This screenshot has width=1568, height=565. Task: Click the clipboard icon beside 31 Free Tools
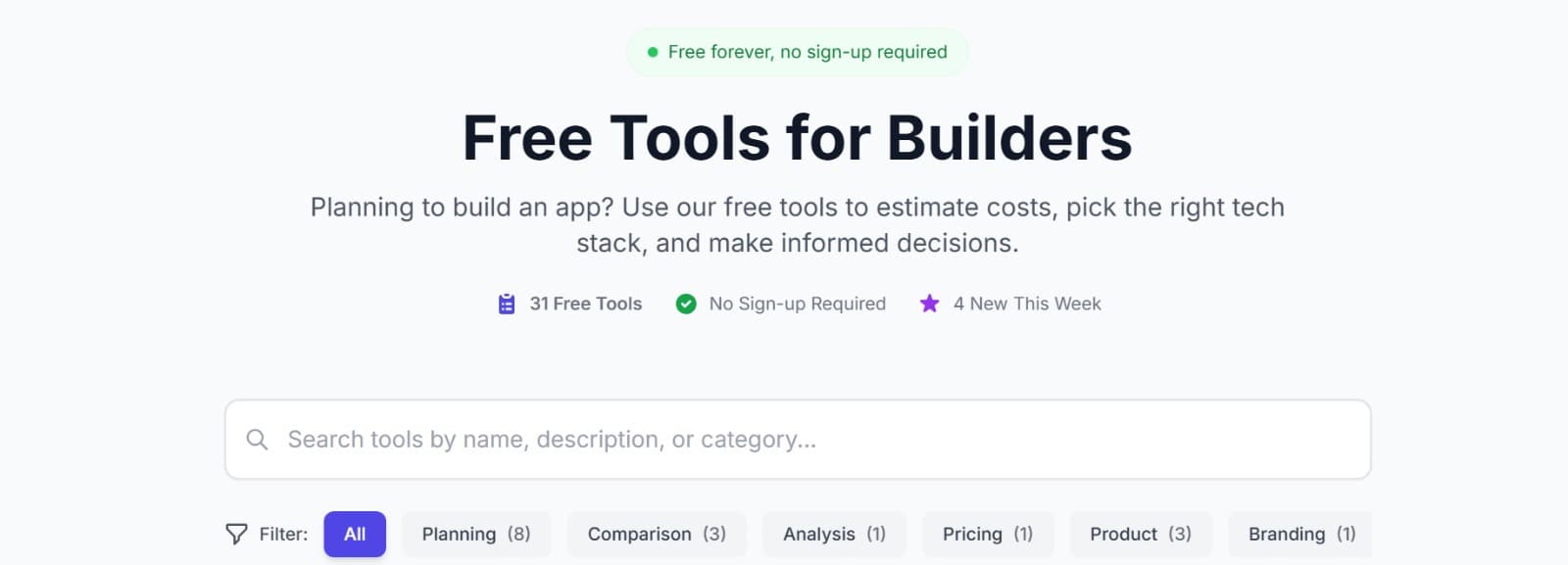[506, 304]
